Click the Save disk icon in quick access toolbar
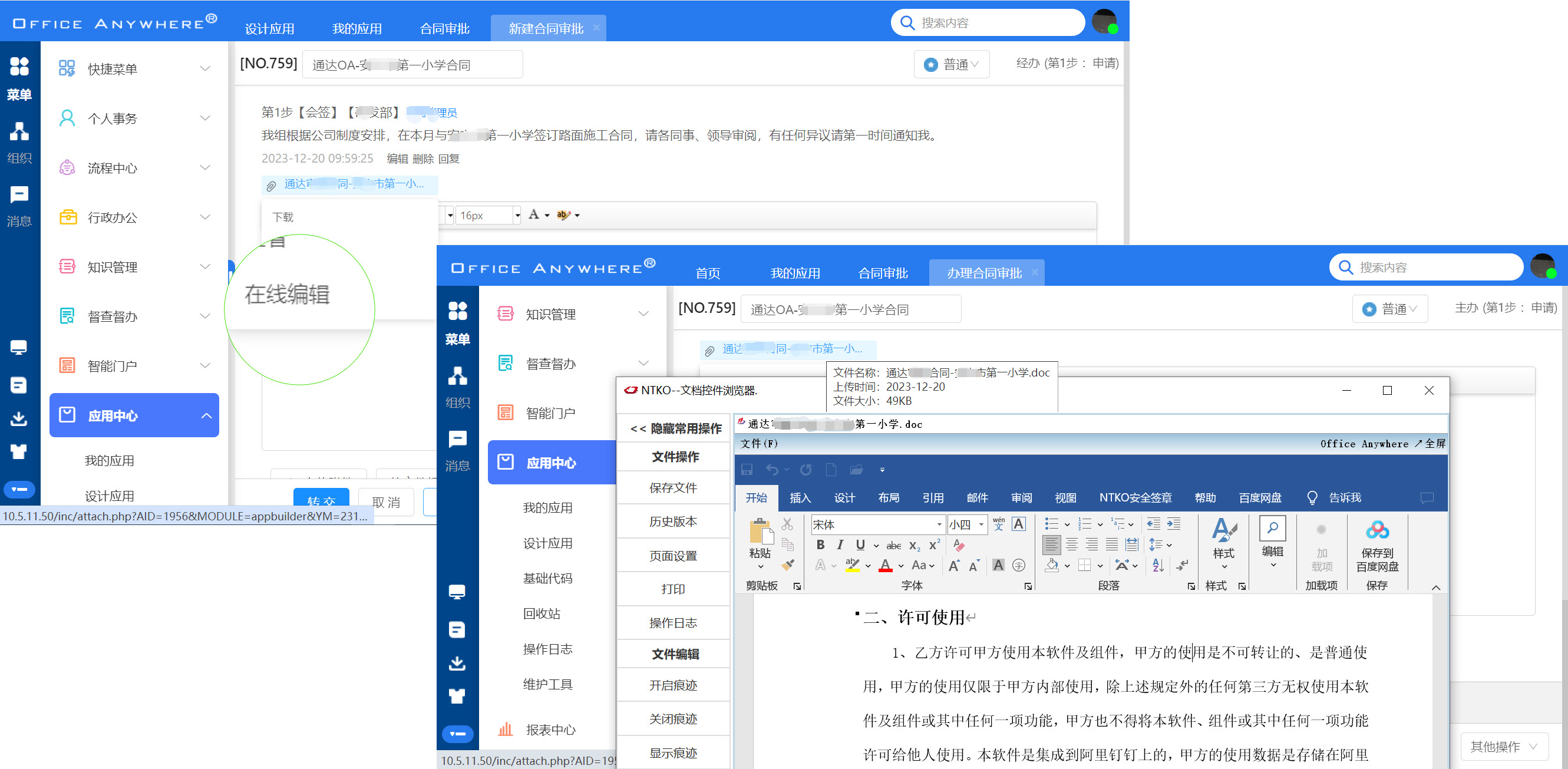 [x=747, y=470]
